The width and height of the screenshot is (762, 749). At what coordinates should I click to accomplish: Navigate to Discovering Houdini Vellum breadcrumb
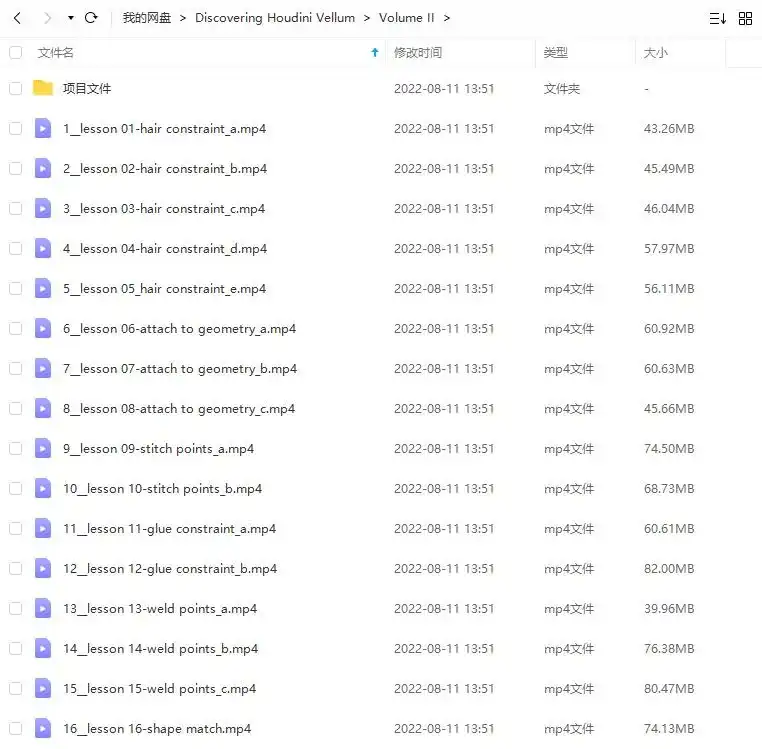[275, 18]
